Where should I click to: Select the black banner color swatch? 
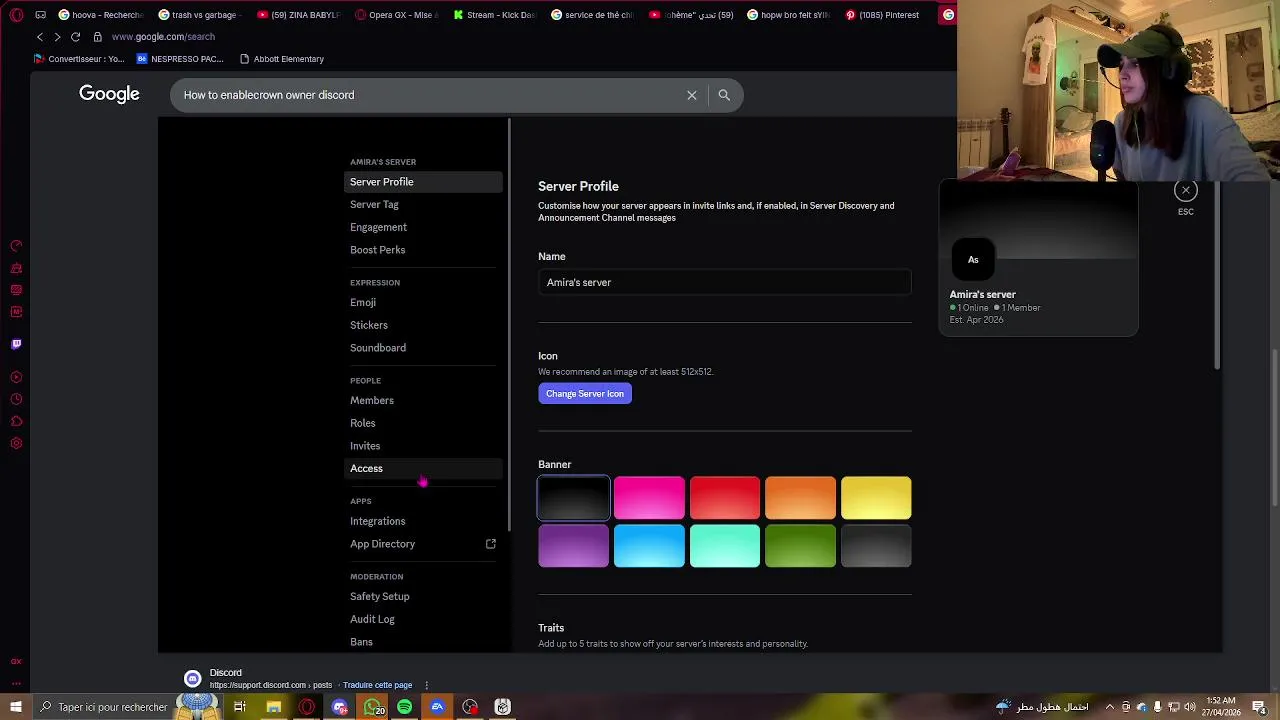point(574,498)
